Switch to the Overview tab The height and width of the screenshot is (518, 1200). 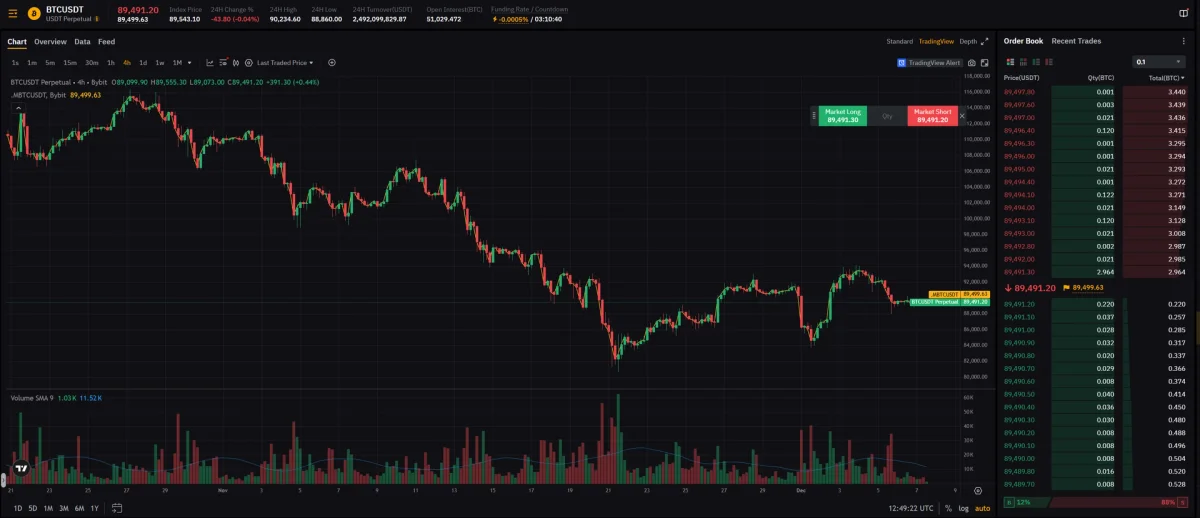50,42
